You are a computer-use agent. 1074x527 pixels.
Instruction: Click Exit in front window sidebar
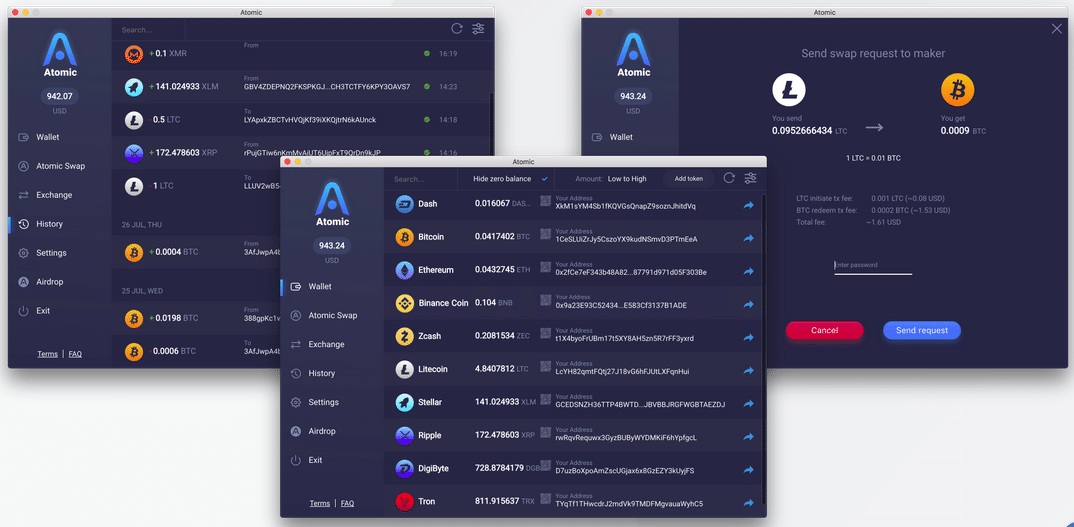click(x=315, y=460)
